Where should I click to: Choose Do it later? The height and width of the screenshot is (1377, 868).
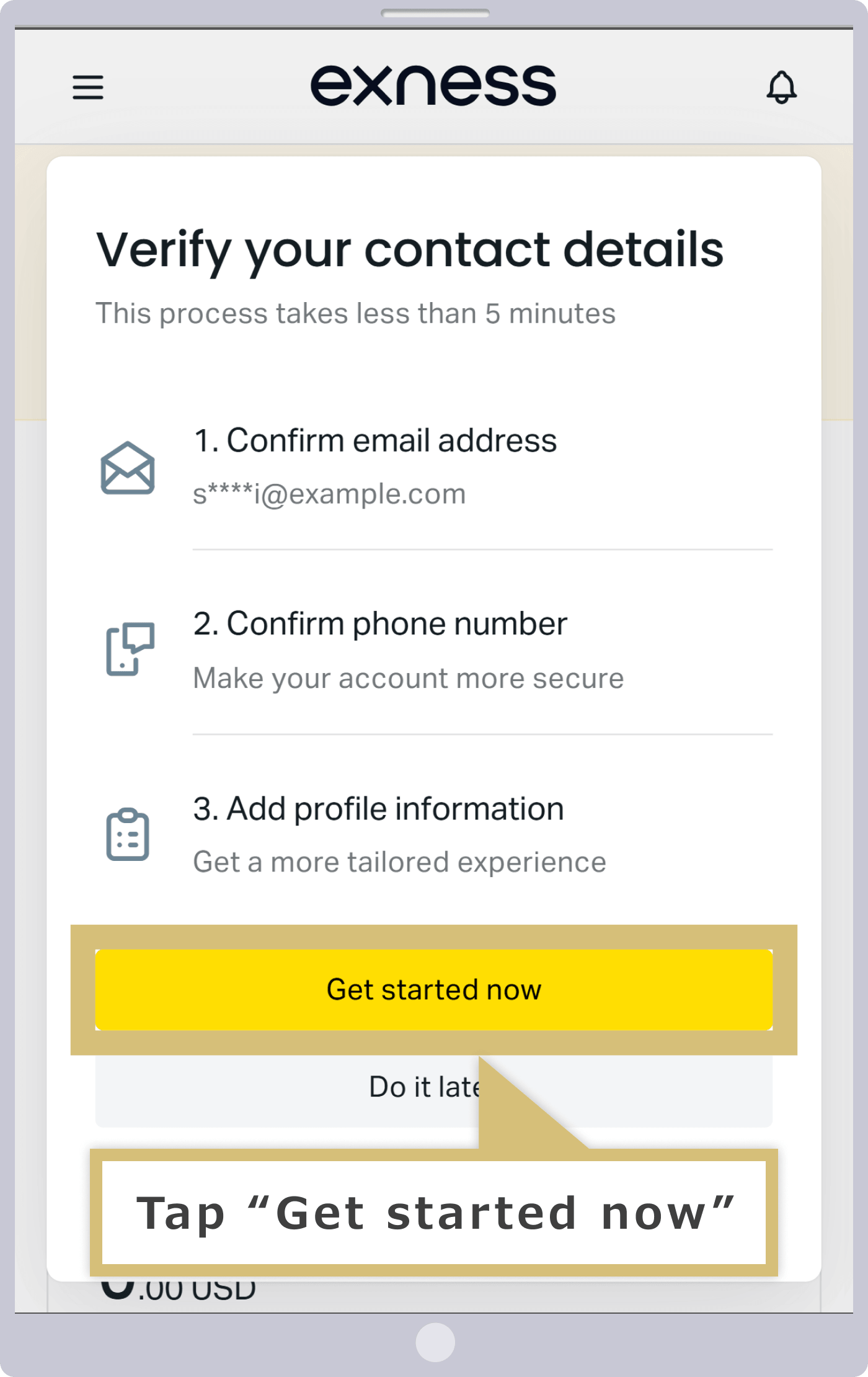click(434, 1087)
